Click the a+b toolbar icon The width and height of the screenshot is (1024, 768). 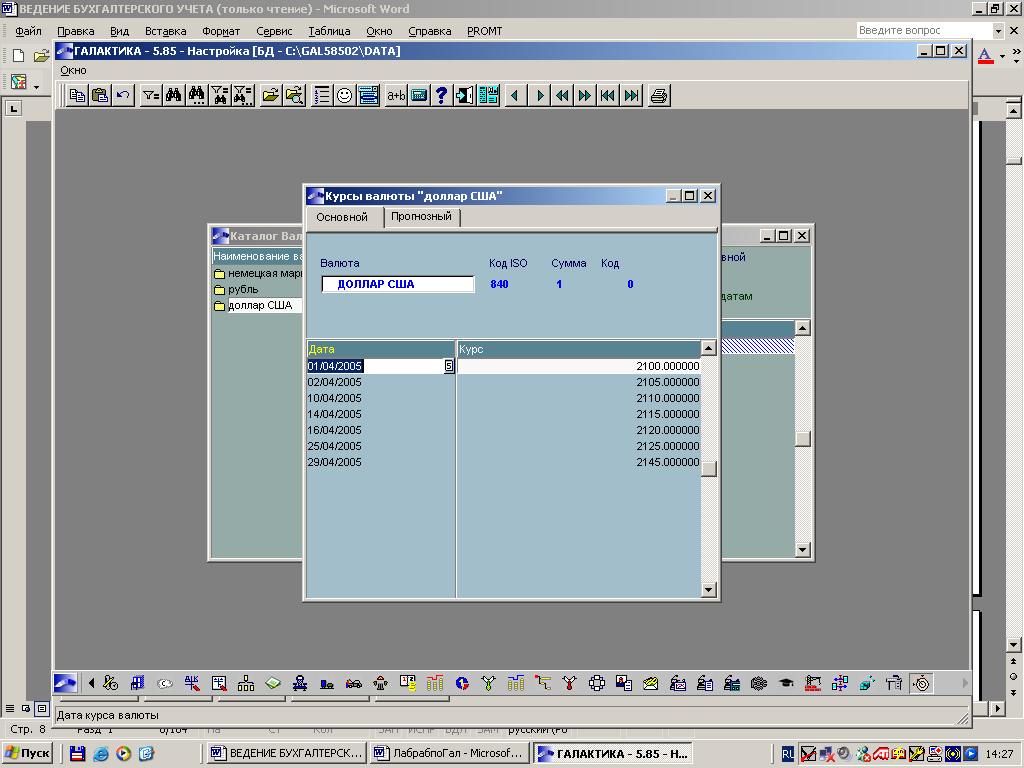396,96
